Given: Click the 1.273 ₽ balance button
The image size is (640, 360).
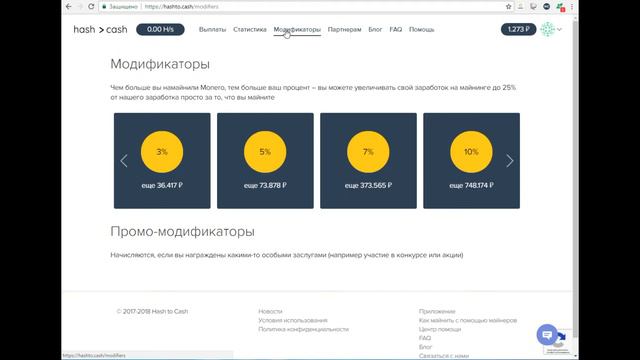Looking at the screenshot, I should pos(518,29).
